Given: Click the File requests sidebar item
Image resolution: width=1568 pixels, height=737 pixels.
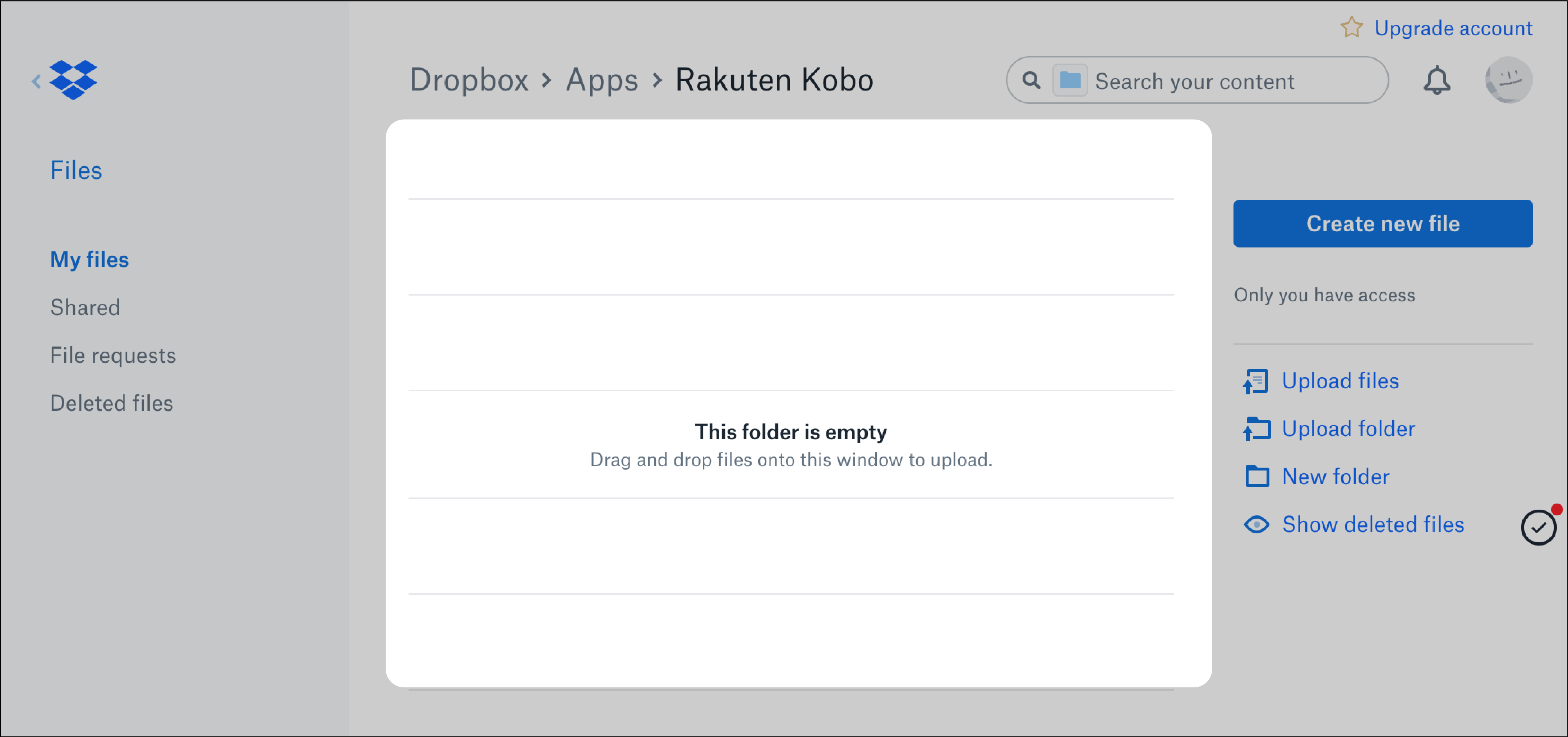Looking at the screenshot, I should coord(113,355).
